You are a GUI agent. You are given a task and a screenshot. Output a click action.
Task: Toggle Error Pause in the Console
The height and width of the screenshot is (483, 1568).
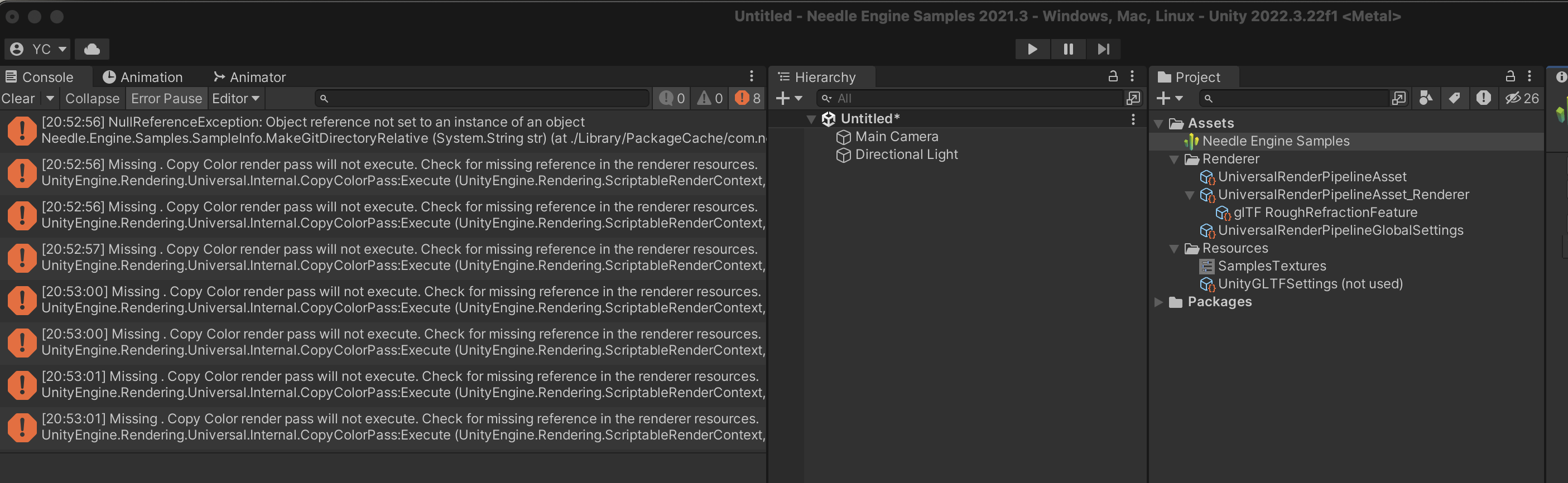pos(166,99)
